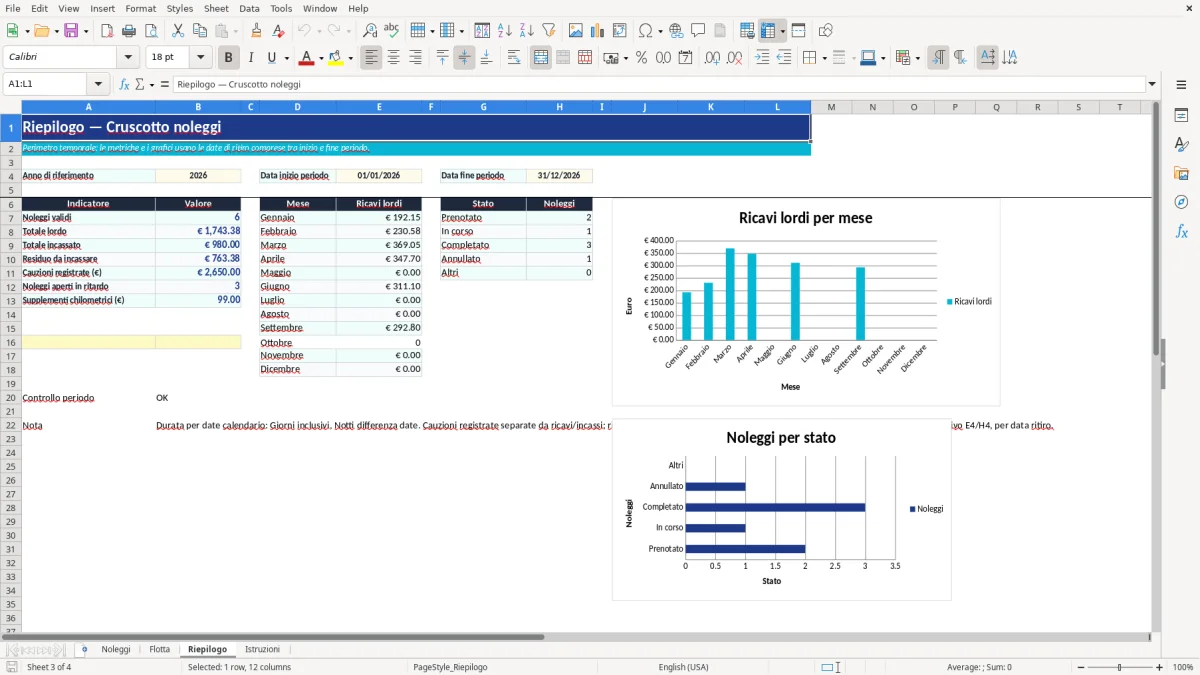This screenshot has width=1200, height=675.
Task: Clear direct formatting
Action: tap(279, 31)
